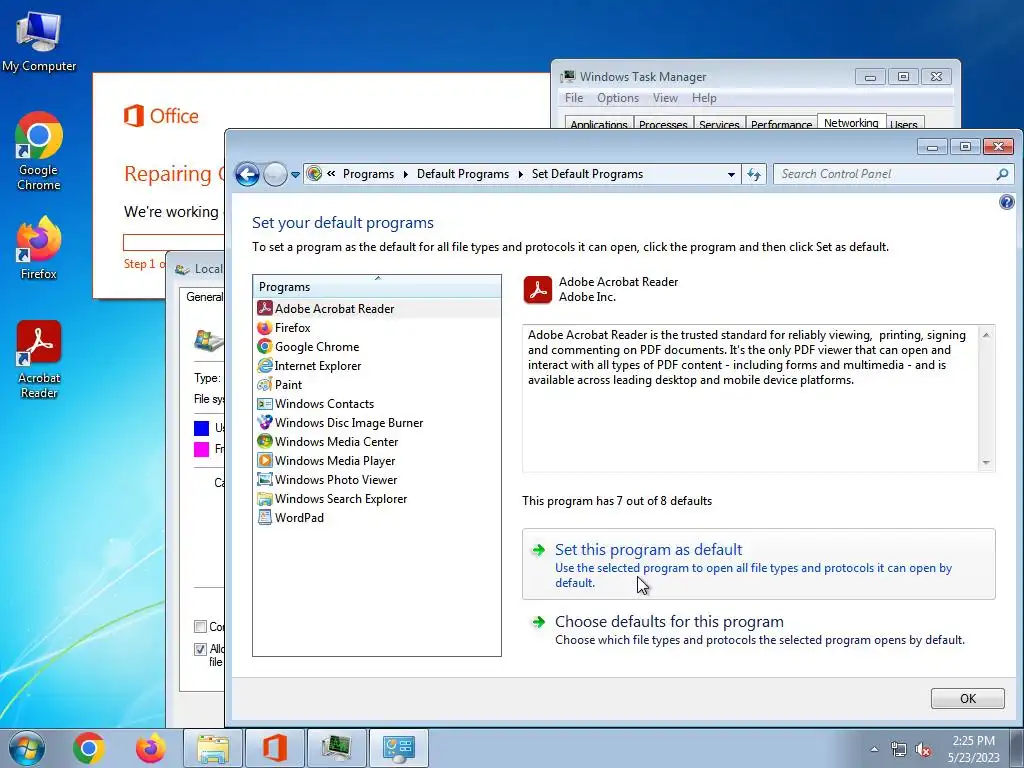This screenshot has width=1024, height=768.
Task: Open Firefox from the taskbar
Action: [150, 748]
